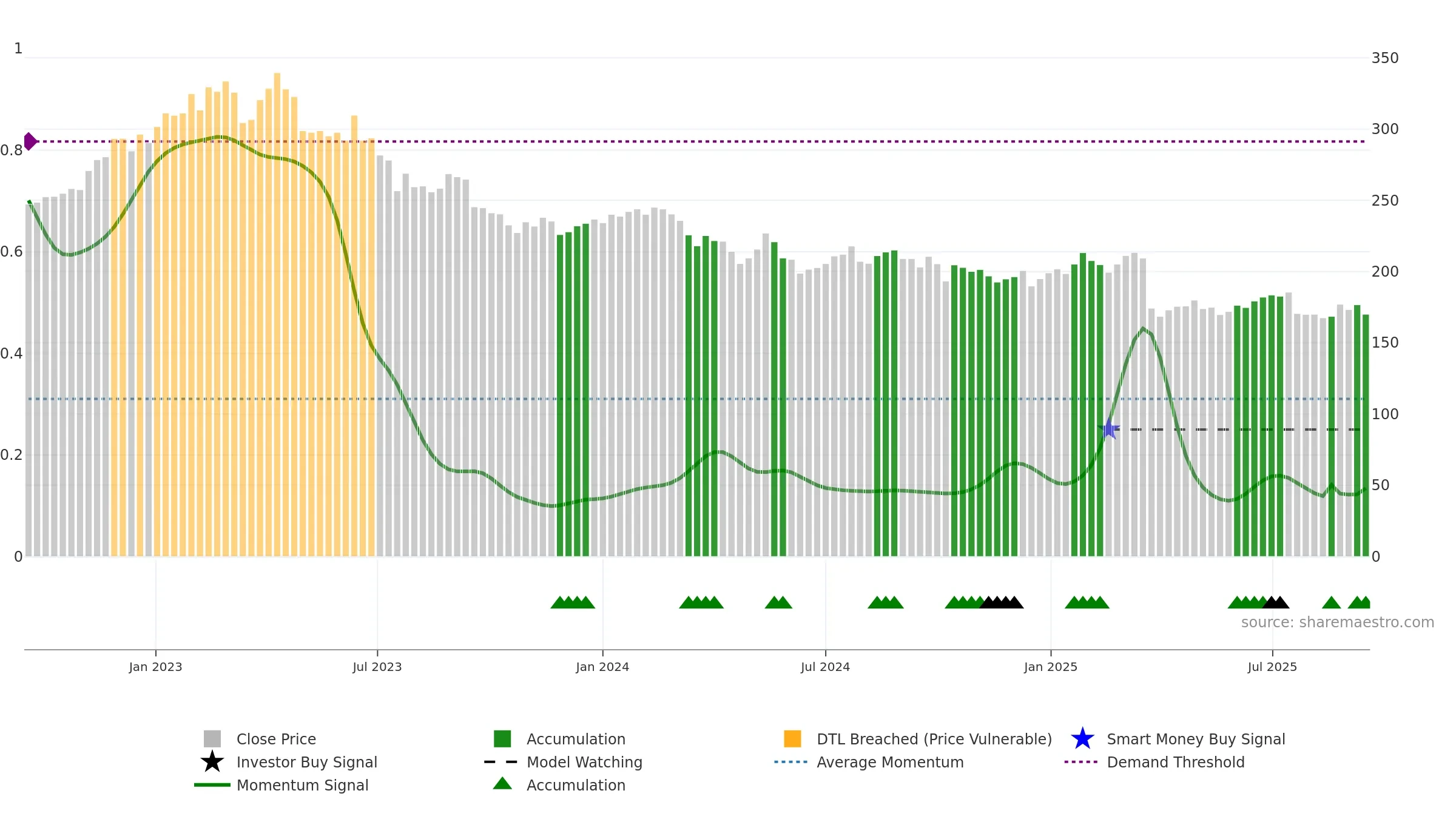
Task: Click the Average Momentum legend entry
Action: (x=869, y=762)
